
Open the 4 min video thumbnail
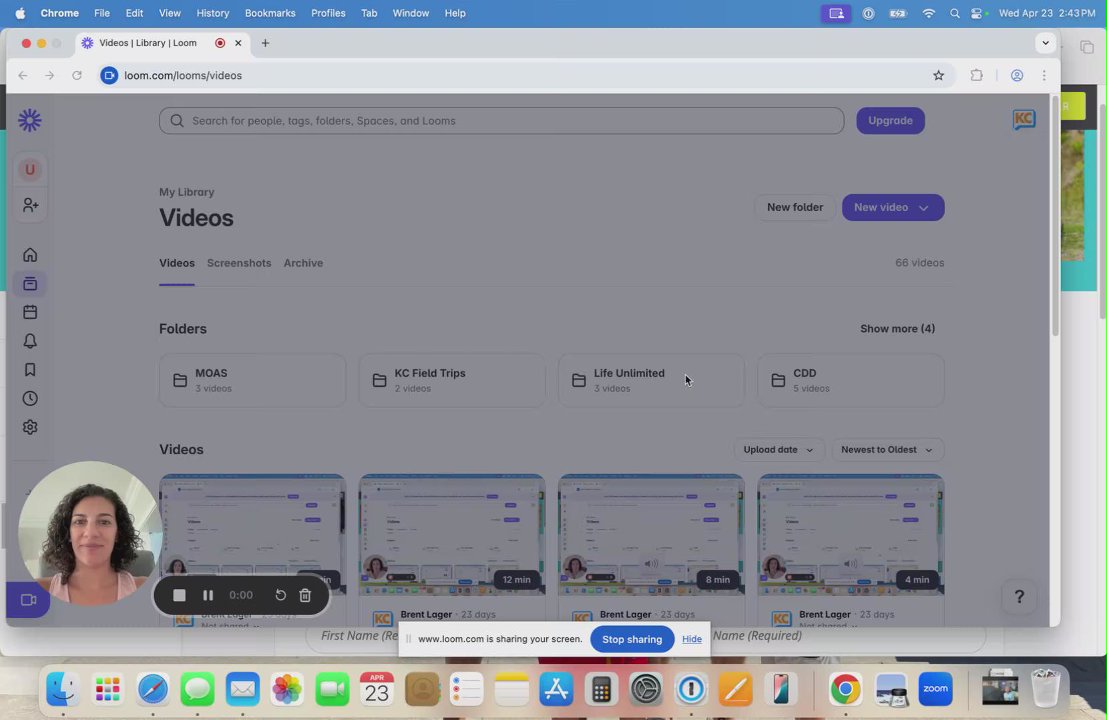point(851,534)
